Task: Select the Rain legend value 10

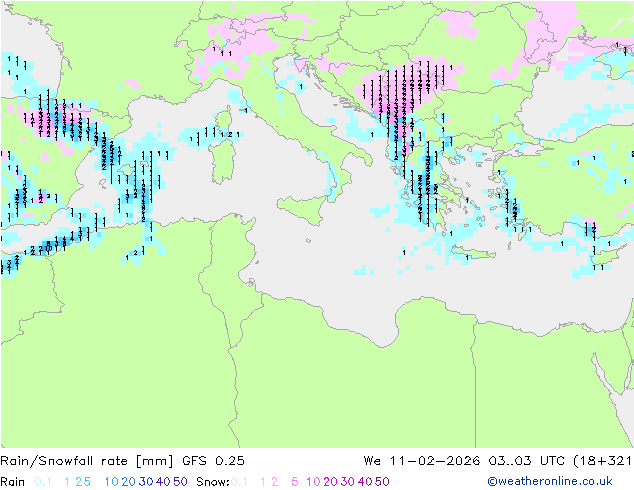Action: [x=112, y=482]
